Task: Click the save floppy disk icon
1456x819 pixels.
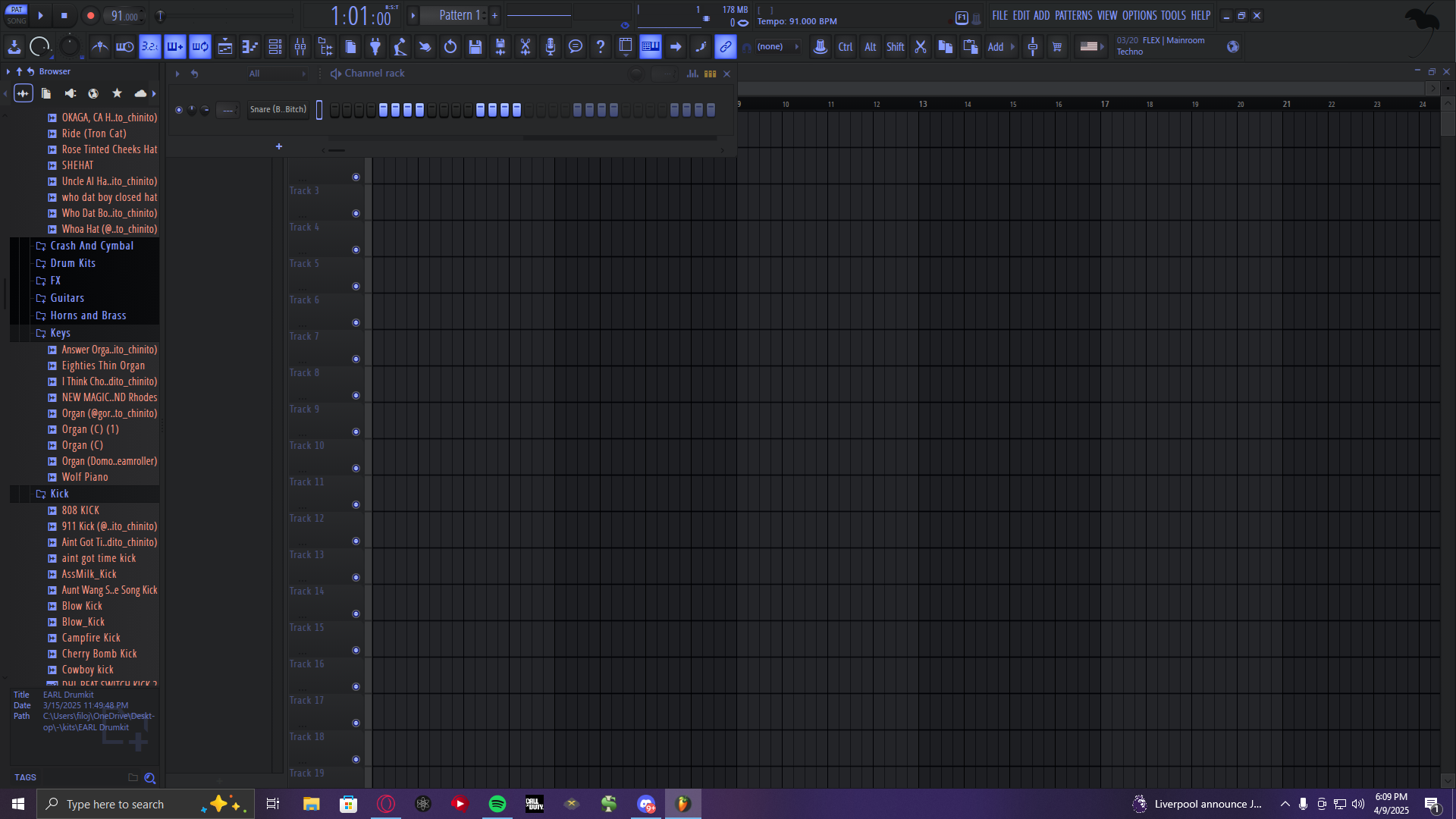Action: pyautogui.click(x=475, y=47)
